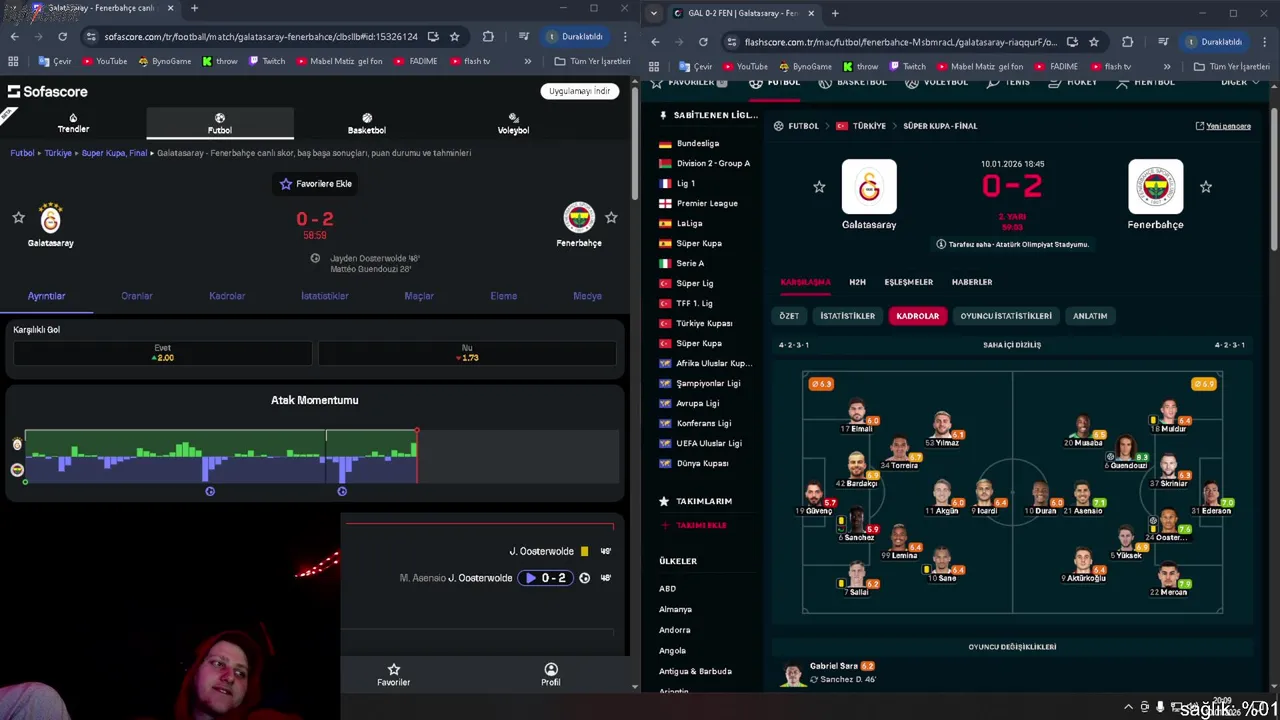
Task: Follow Türkiye breadcrumb link in Sofascore
Action: 58,153
